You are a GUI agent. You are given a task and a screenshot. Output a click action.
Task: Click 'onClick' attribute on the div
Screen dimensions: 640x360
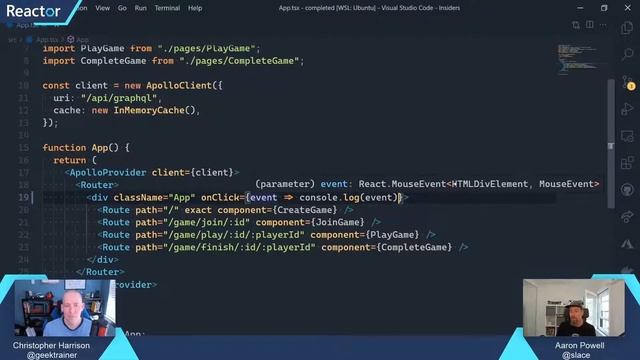point(220,198)
